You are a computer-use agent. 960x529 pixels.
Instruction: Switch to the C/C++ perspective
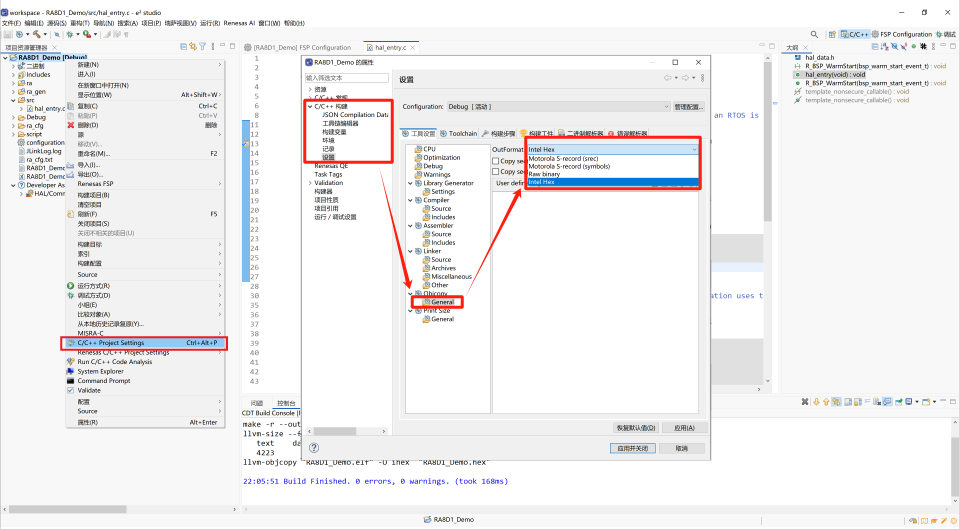855,34
